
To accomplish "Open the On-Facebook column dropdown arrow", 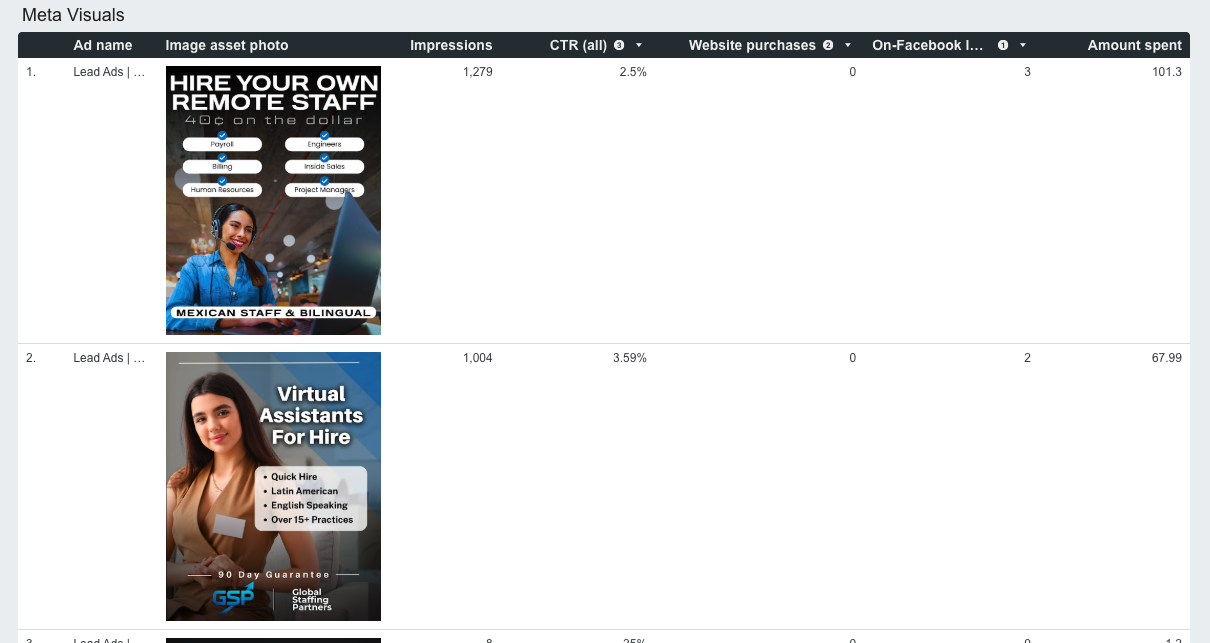I will tap(1022, 45).
